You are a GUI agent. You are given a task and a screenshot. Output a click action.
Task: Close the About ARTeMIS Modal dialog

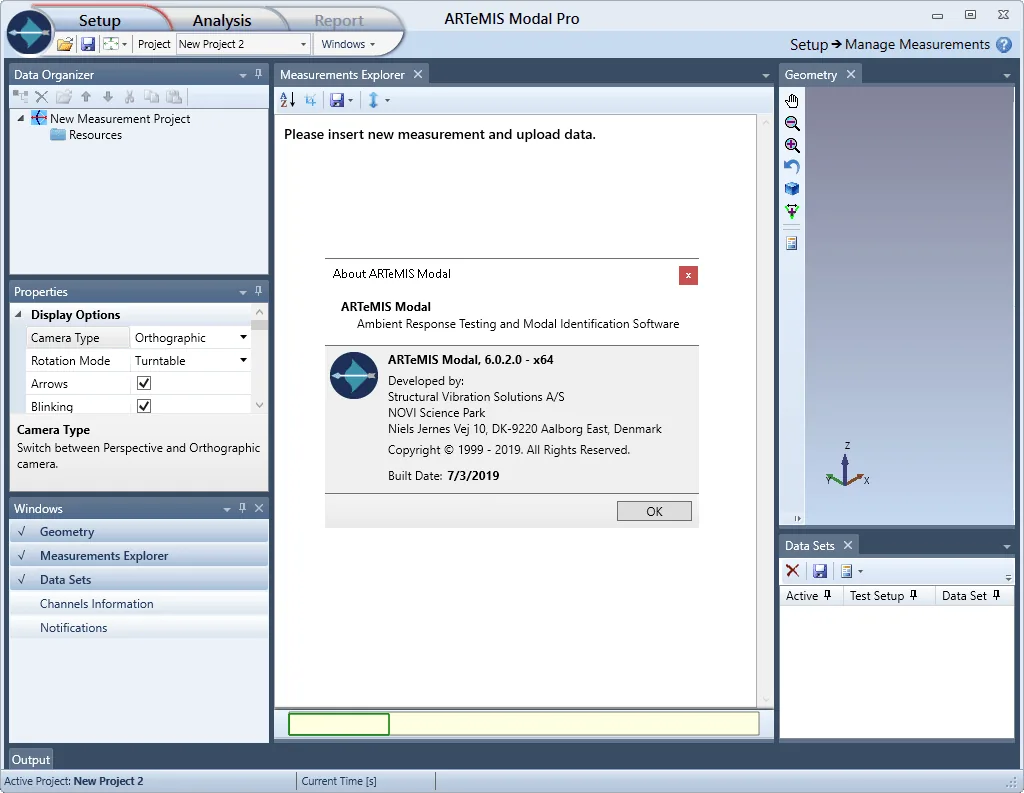688,276
